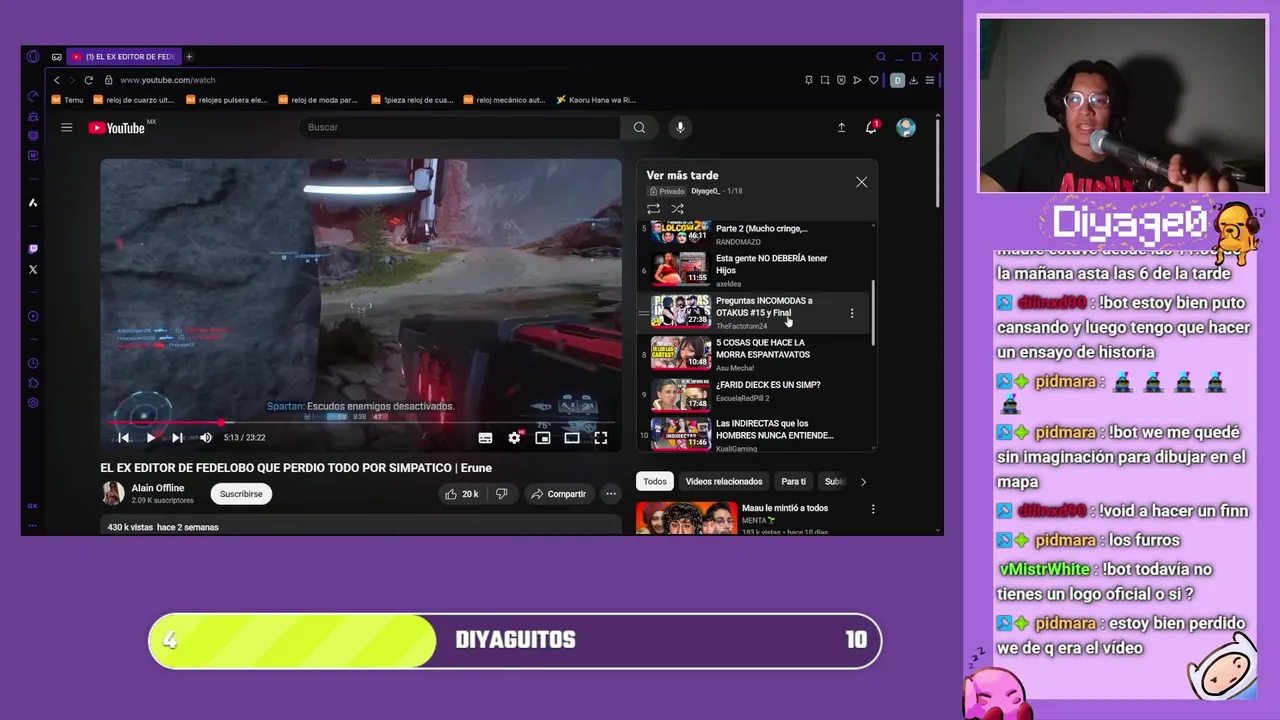Viewport: 1280px width, 720px height.
Task: Toggle video subtitles
Action: click(x=485, y=437)
